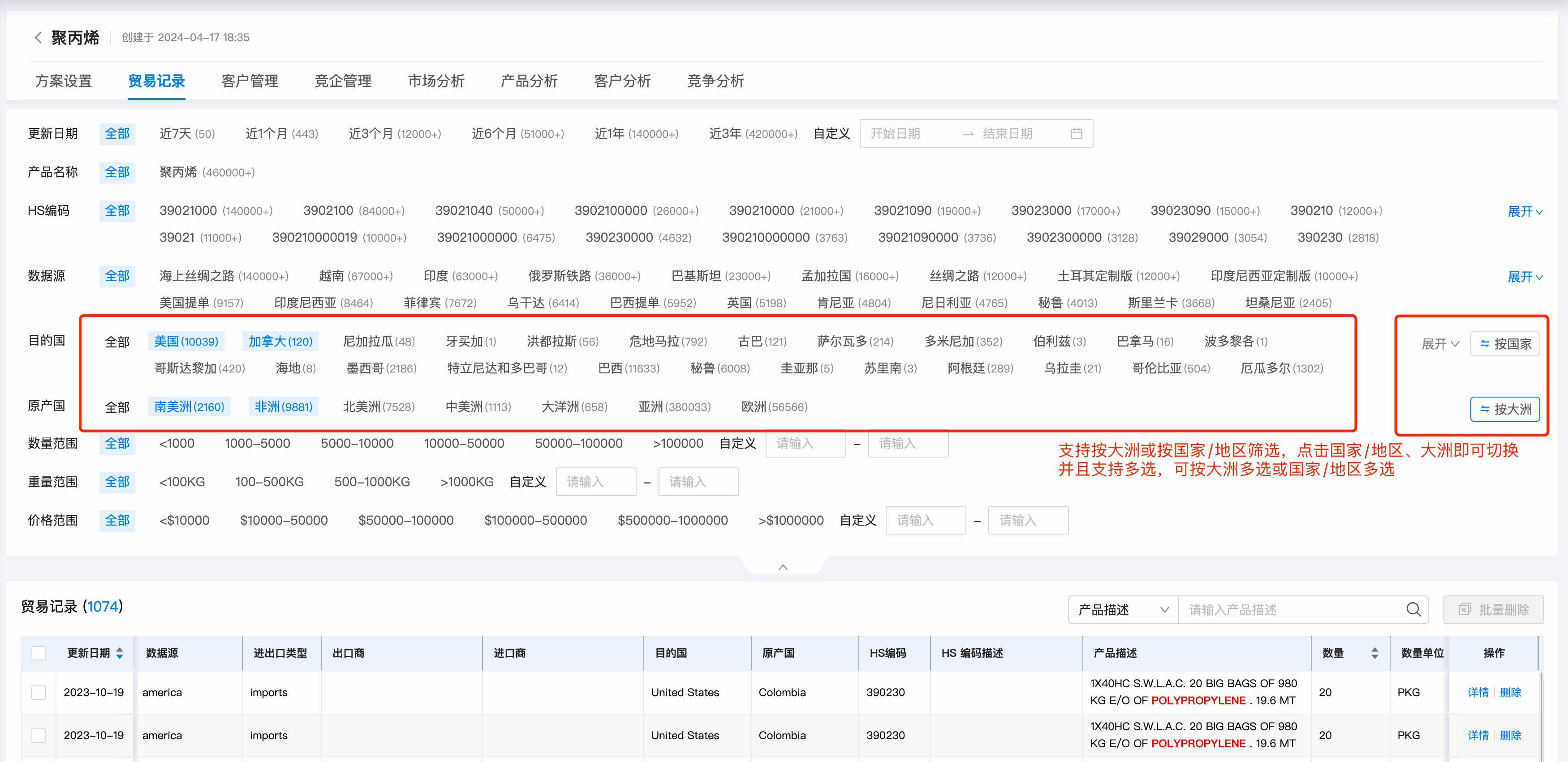Sort the table by 更新日期 column
Viewport: 1568px width, 762px height.
119,652
